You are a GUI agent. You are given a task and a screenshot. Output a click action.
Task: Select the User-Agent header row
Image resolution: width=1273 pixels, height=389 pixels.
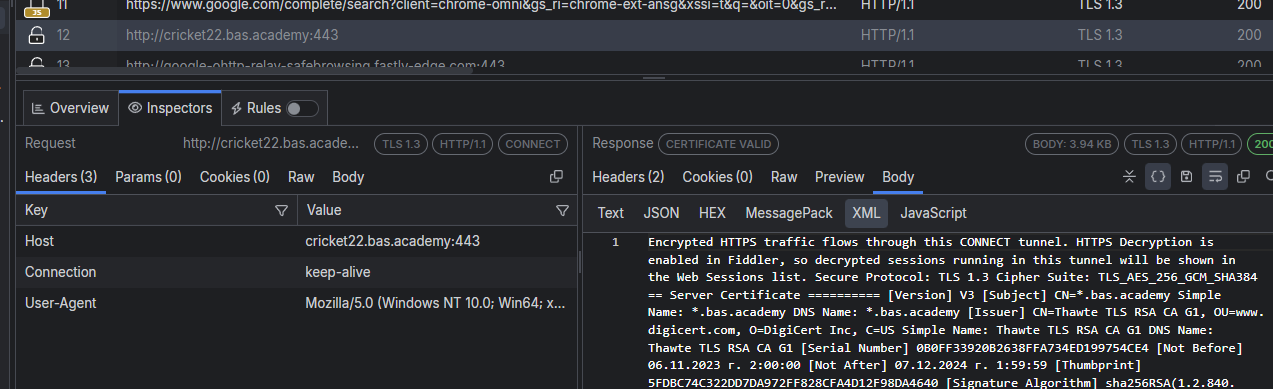(297, 303)
